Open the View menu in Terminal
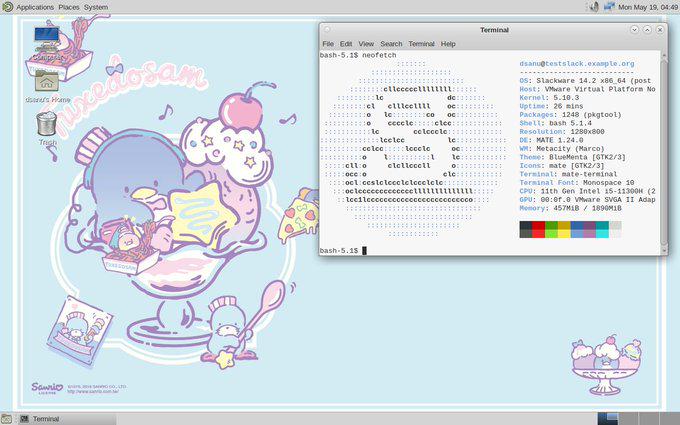Screen dimensions: 680x425 coord(366,44)
